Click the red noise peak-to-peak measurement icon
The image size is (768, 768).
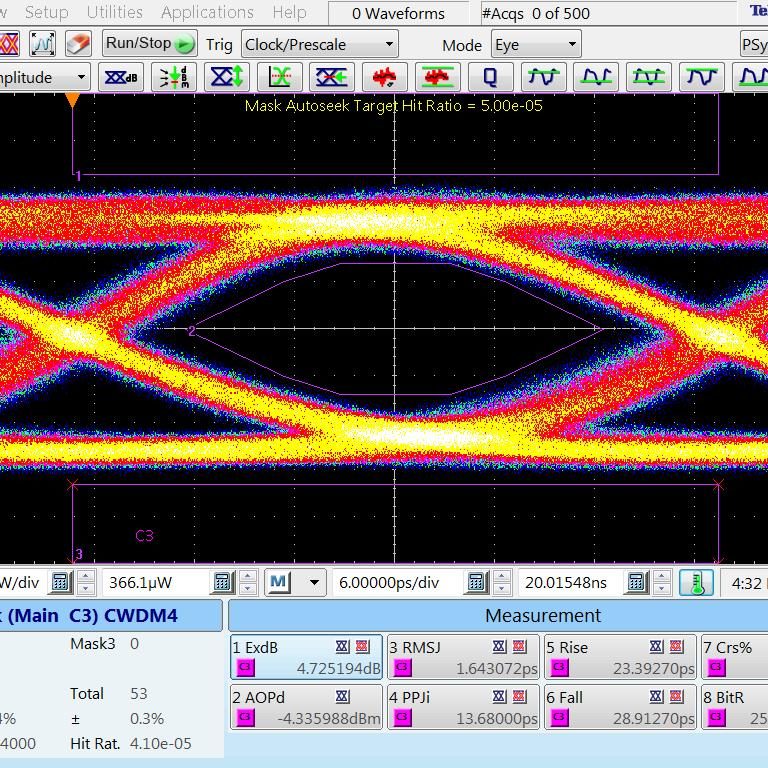[x=385, y=77]
